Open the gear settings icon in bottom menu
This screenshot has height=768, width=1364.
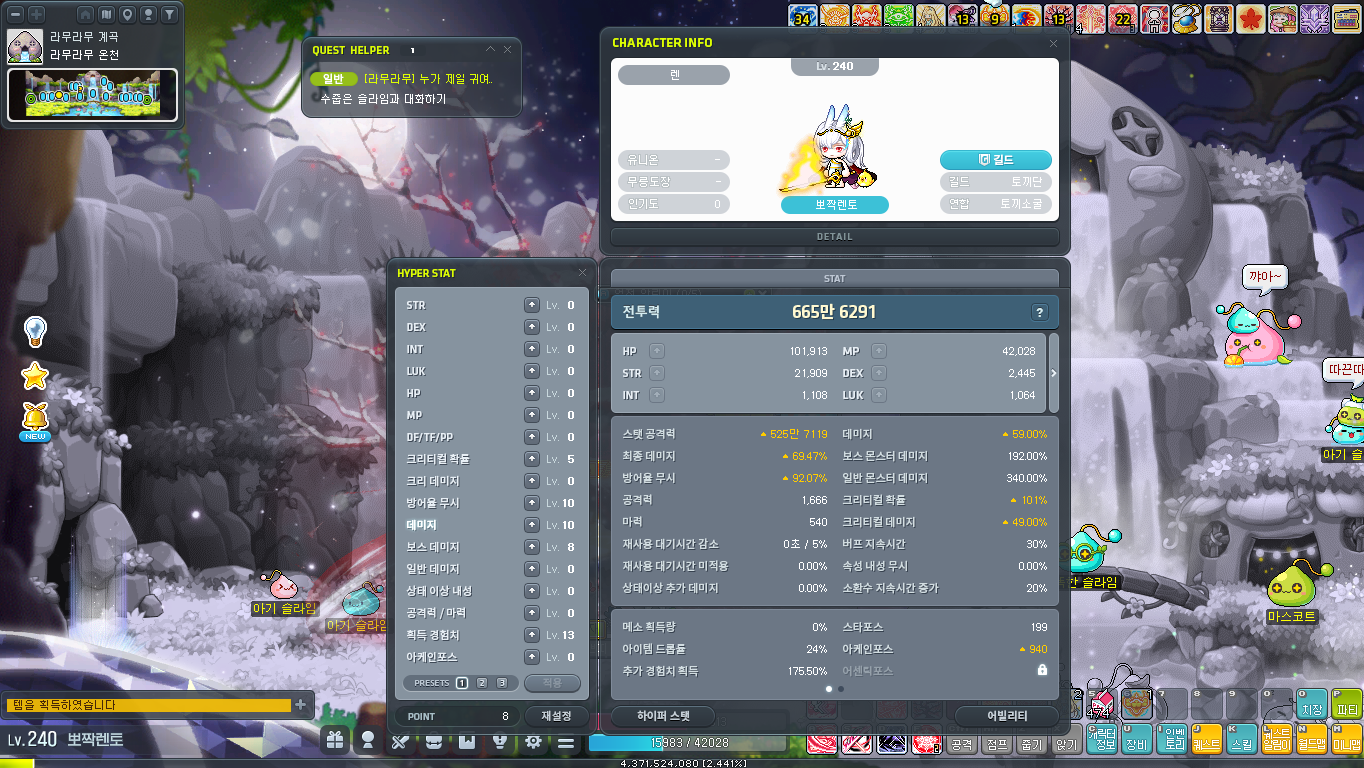[533, 741]
